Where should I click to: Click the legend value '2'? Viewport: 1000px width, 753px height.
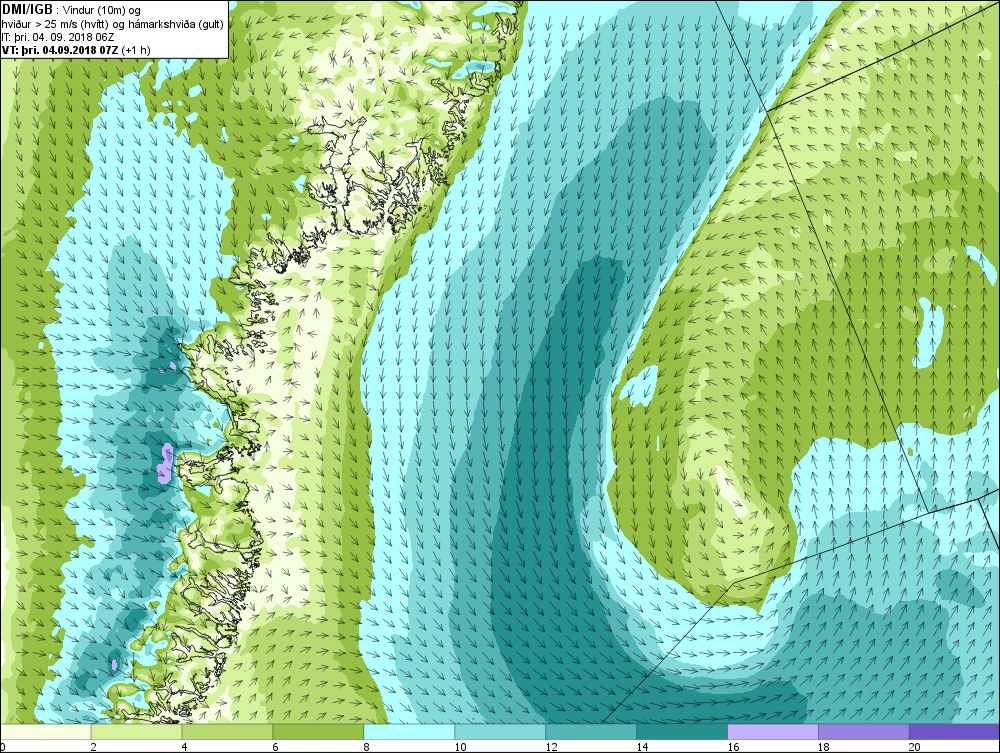[94, 747]
